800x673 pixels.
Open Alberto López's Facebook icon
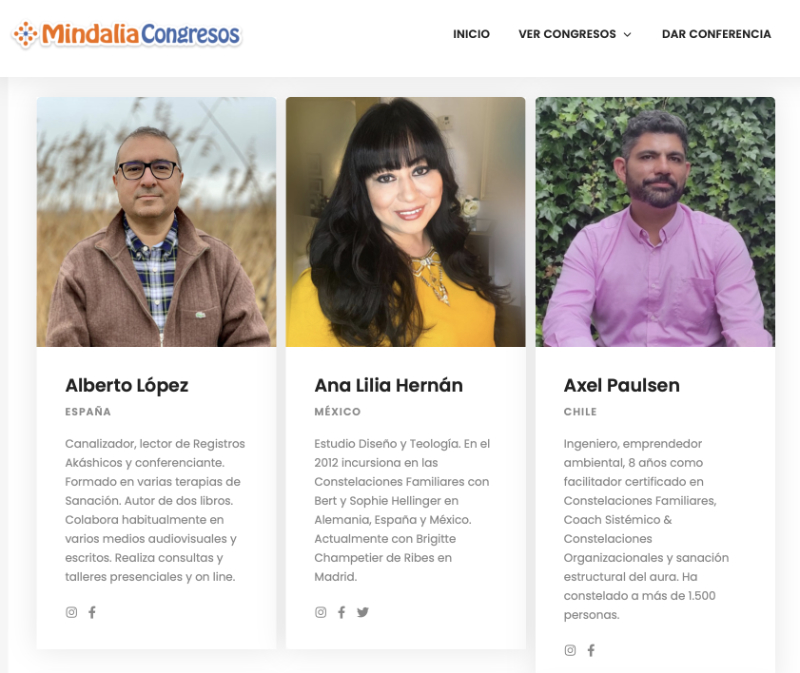pyautogui.click(x=92, y=612)
